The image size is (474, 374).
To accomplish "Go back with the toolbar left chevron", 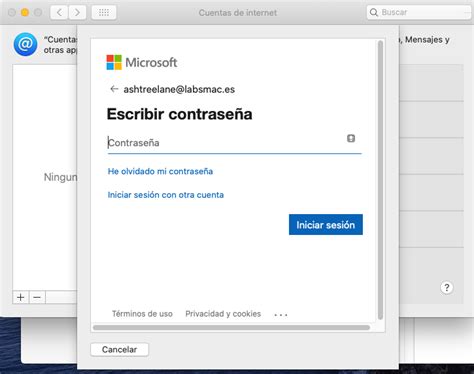I will pos(59,13).
